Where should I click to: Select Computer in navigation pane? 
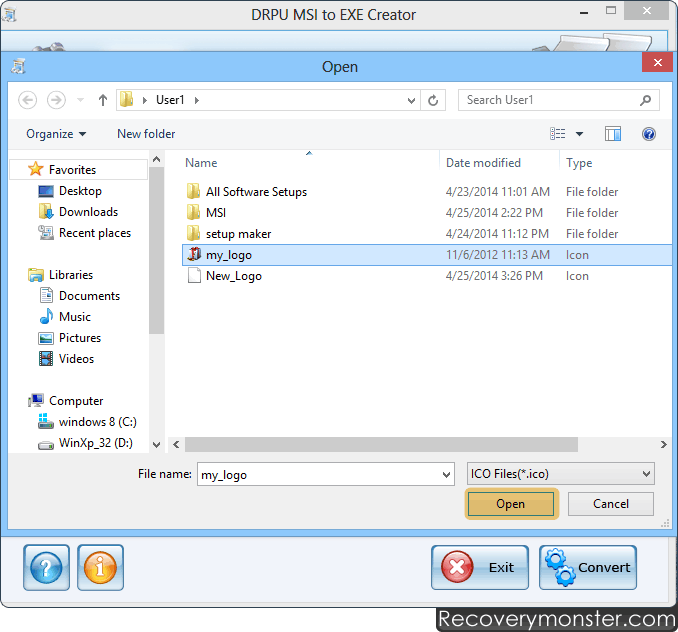[x=76, y=401]
